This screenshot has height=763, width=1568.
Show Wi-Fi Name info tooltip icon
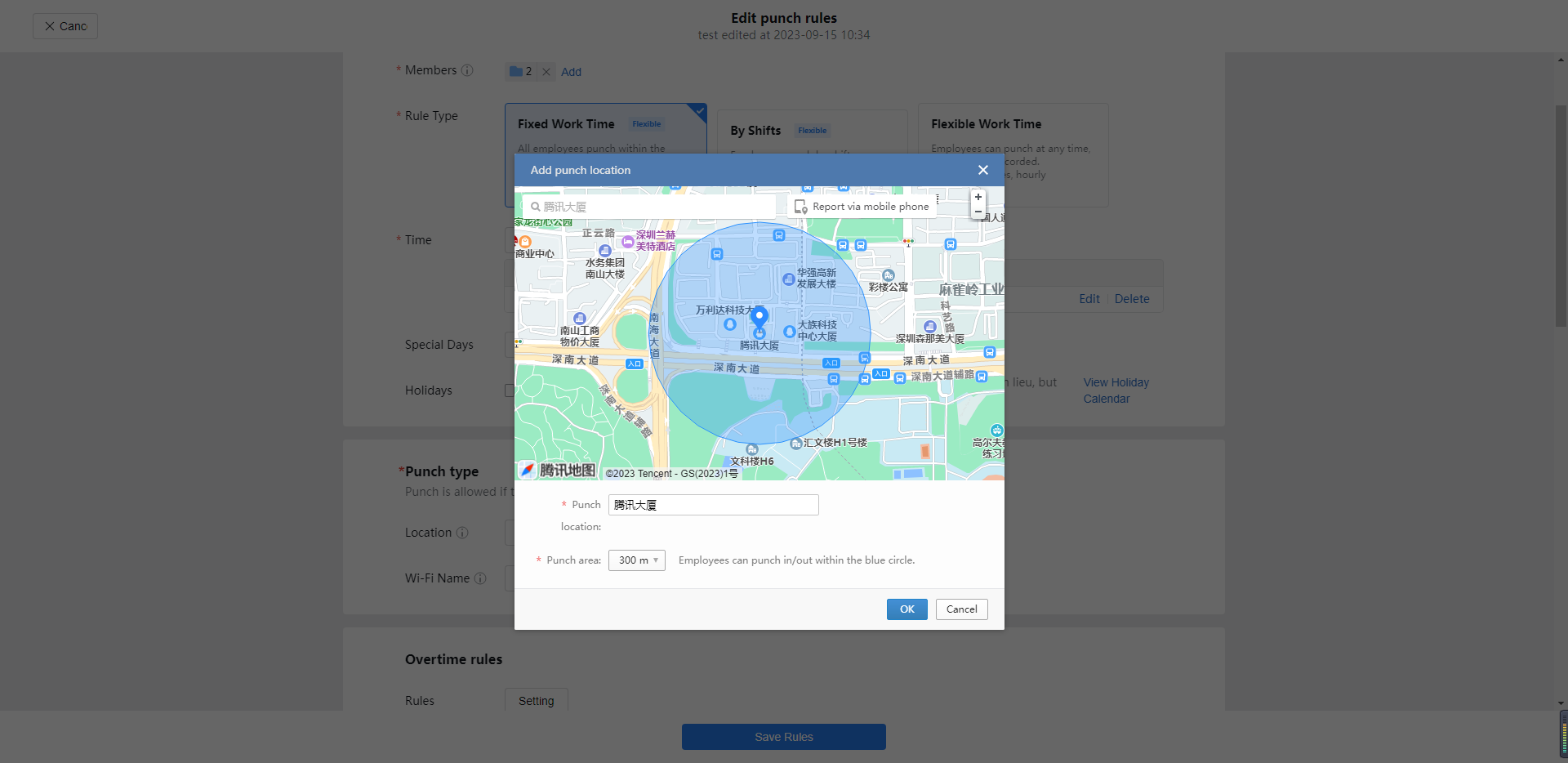480,578
